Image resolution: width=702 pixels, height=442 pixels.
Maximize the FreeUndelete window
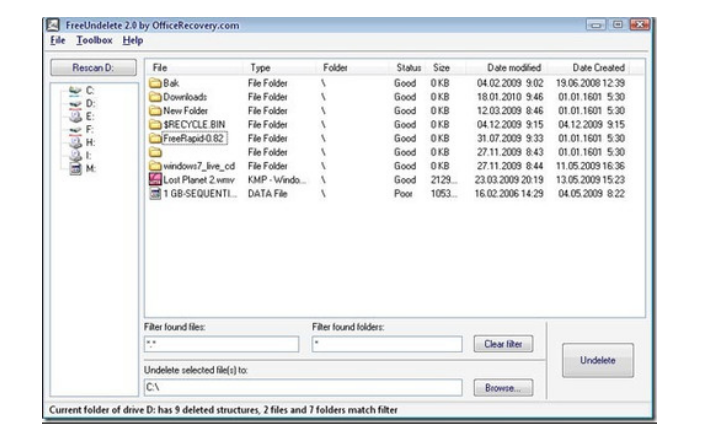(618, 25)
